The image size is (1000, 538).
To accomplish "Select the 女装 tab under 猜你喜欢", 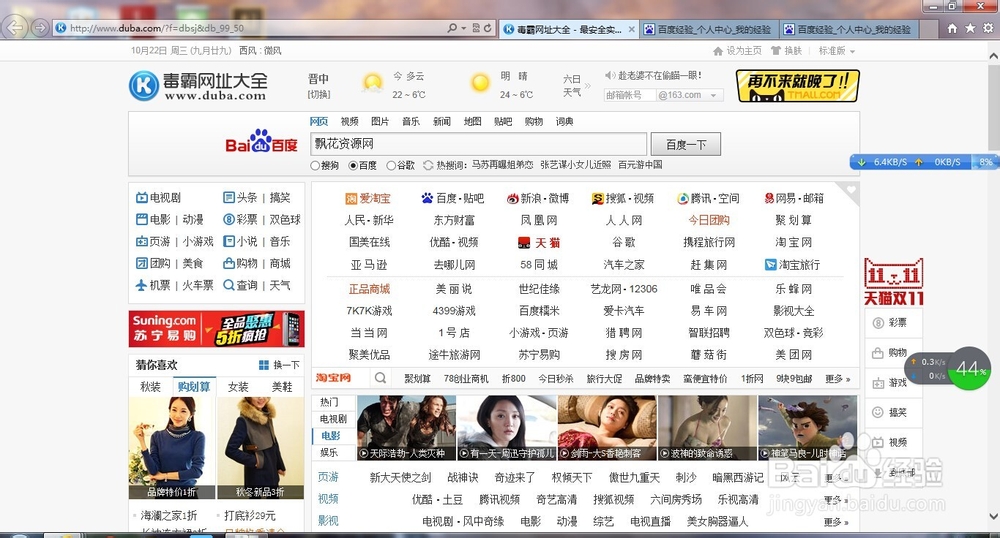I will point(238,387).
